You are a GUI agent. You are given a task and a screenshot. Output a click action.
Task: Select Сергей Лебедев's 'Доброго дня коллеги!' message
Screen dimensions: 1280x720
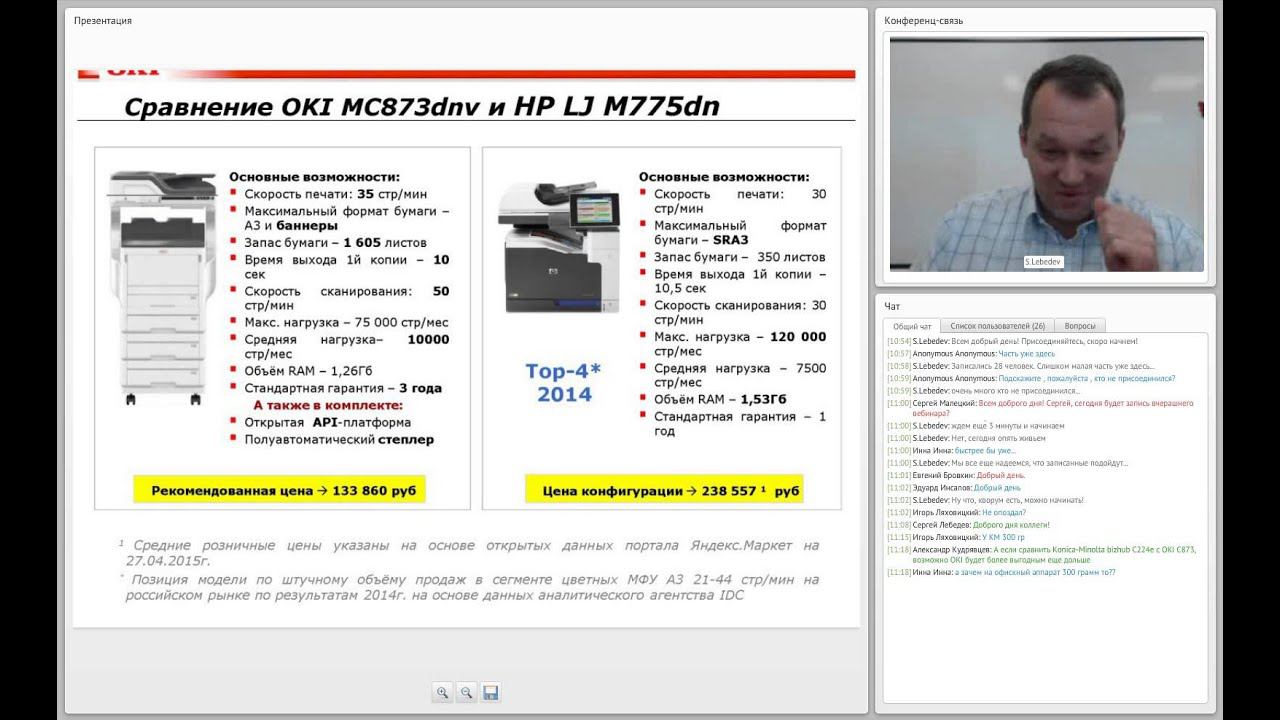pos(968,525)
